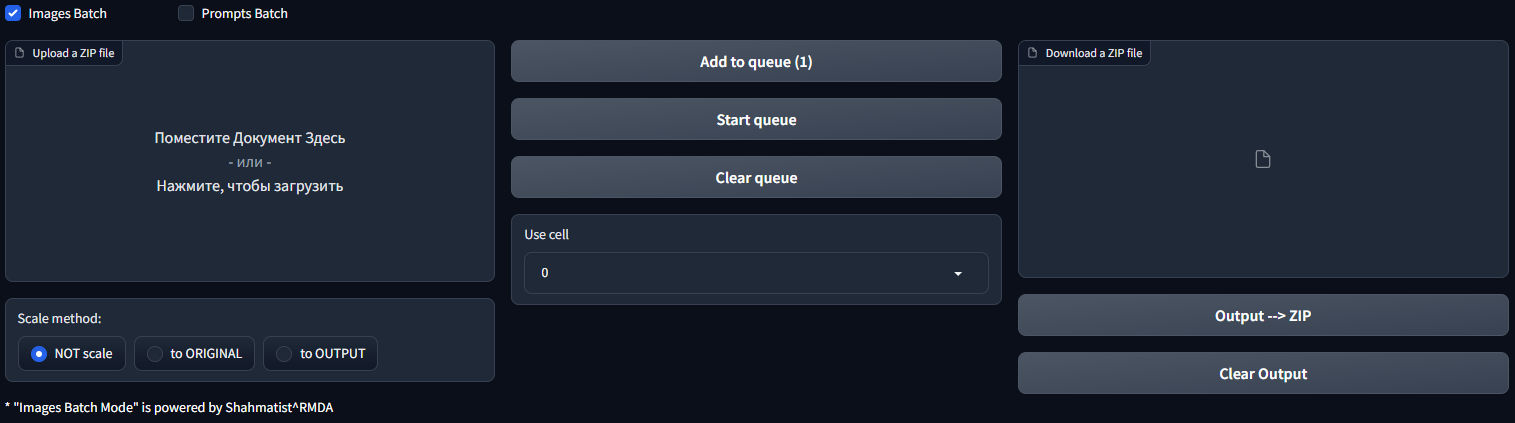Click the file icon beside Download a ZIP file
This screenshot has width=1515, height=423.
coord(1033,53)
